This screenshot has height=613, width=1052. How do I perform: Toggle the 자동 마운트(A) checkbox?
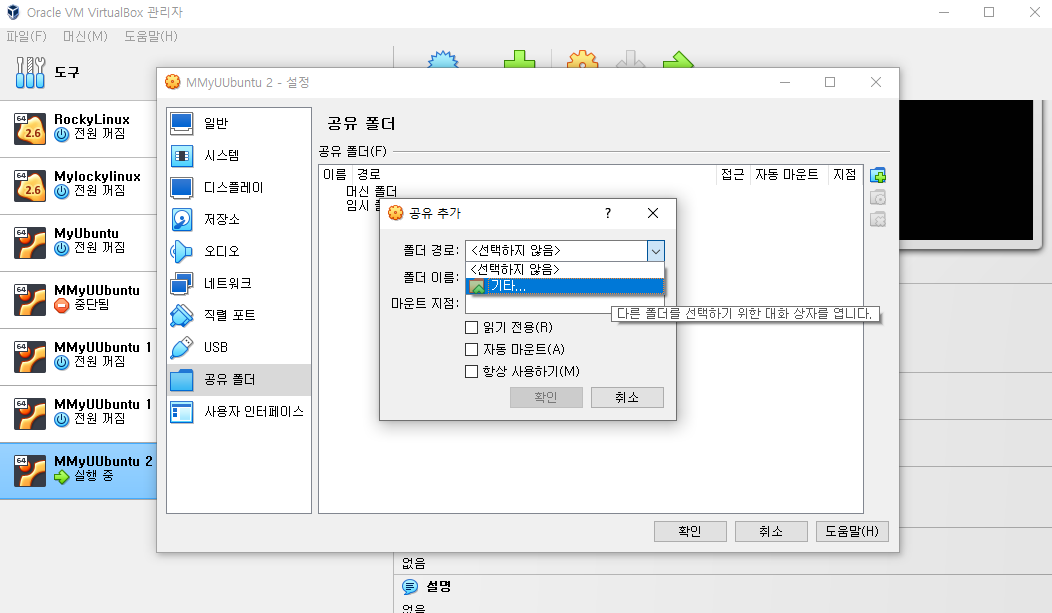click(472, 349)
